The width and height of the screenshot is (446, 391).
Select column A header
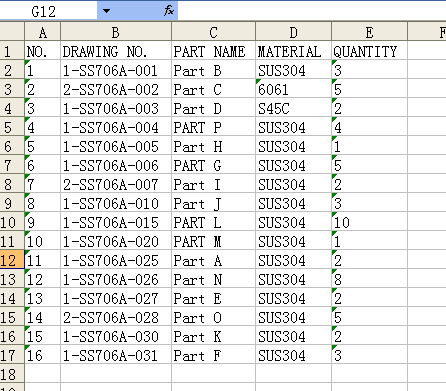pos(43,32)
